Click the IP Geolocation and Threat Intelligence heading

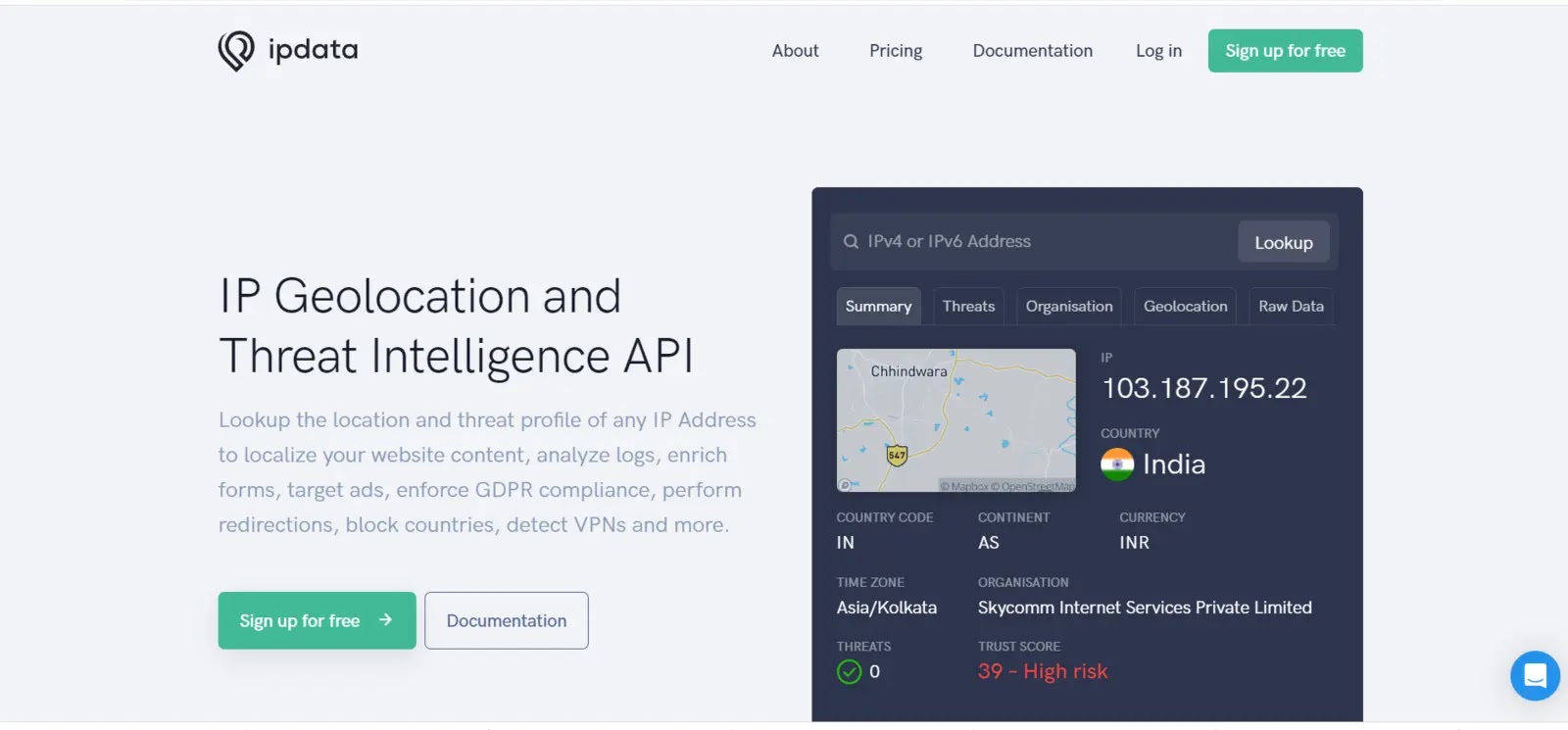(x=457, y=325)
